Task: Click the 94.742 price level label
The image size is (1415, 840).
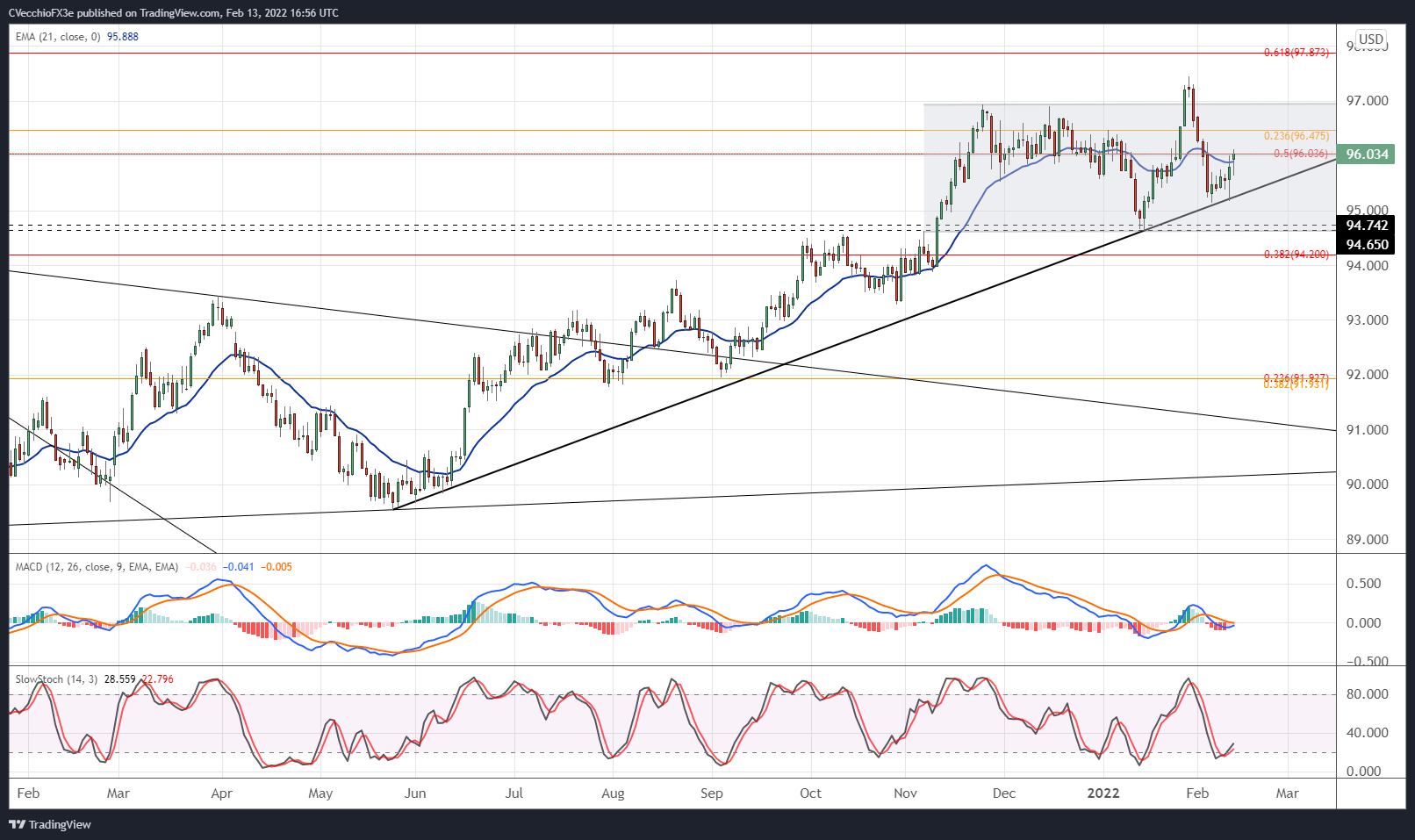Action: [1367, 226]
